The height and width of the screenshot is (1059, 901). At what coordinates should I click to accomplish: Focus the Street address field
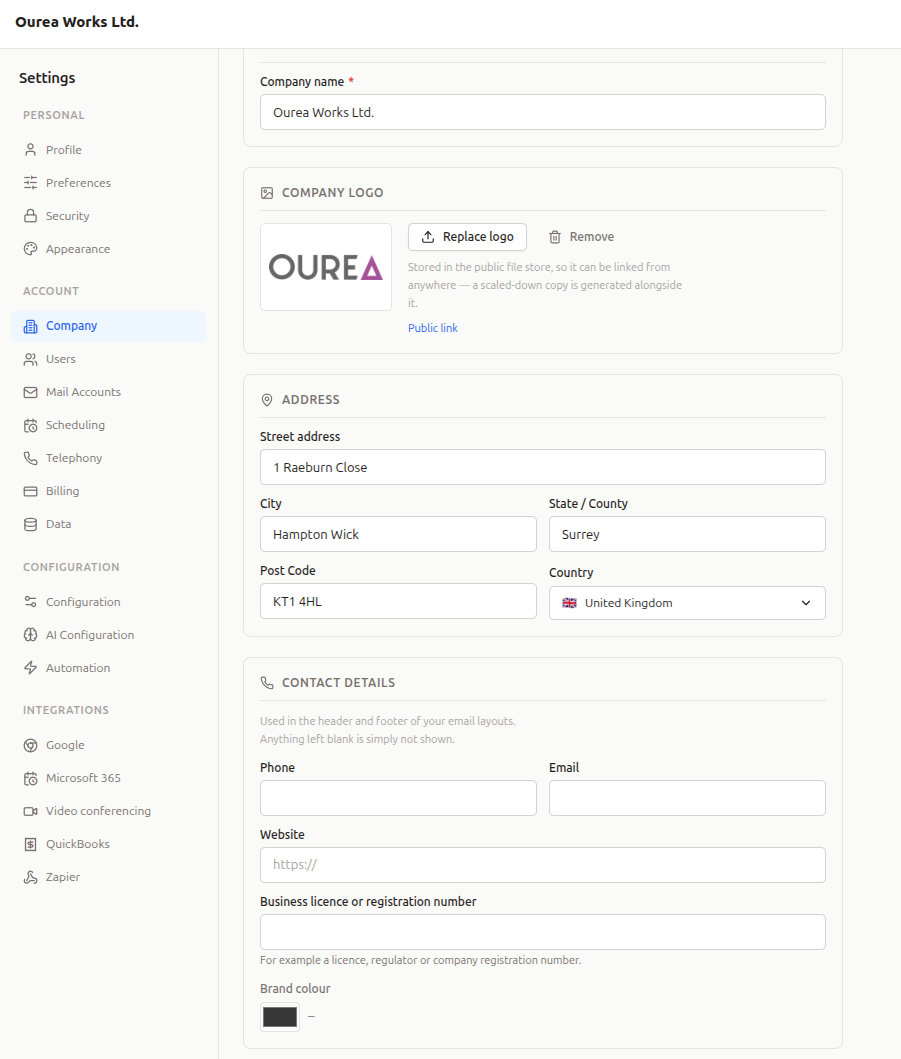[542, 467]
